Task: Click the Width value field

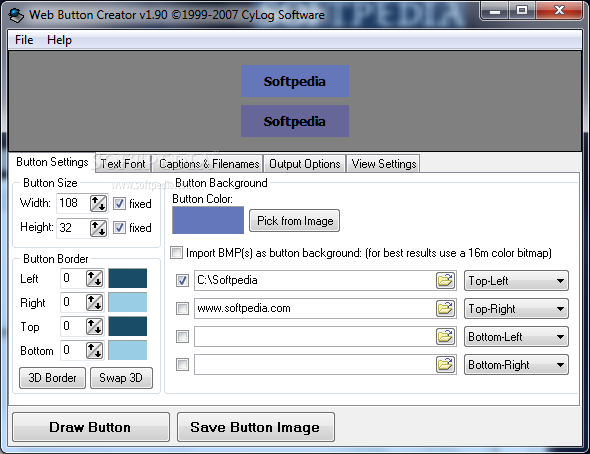Action: point(73,203)
